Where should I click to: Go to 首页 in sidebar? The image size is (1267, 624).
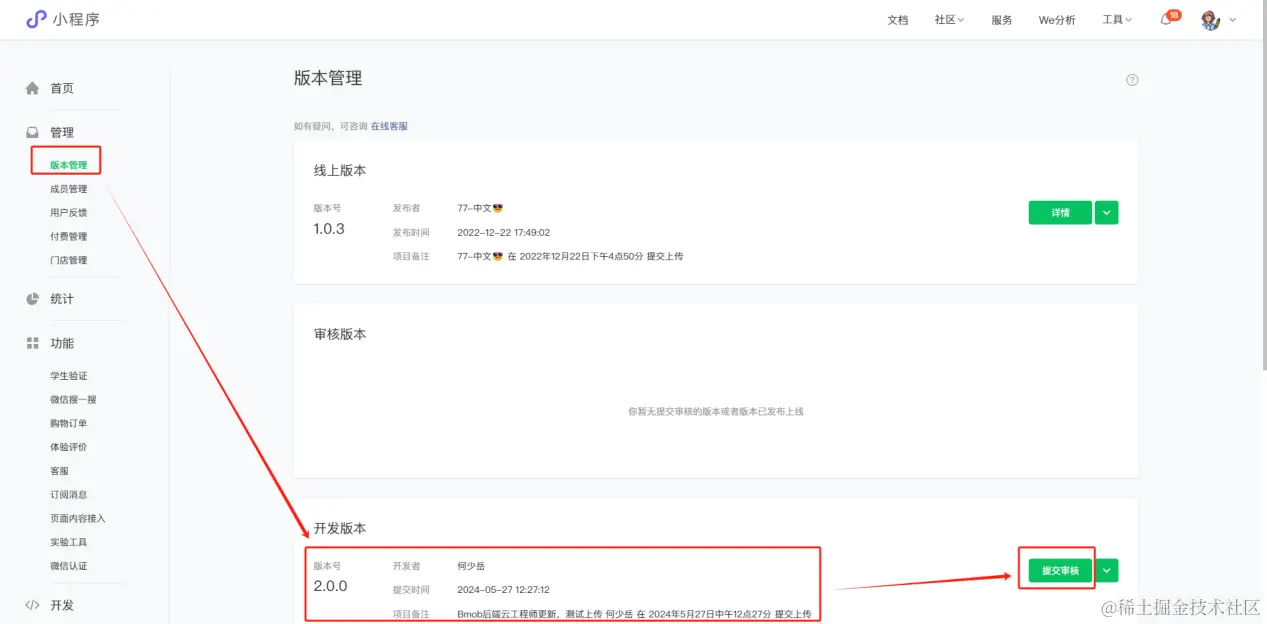click(62, 88)
